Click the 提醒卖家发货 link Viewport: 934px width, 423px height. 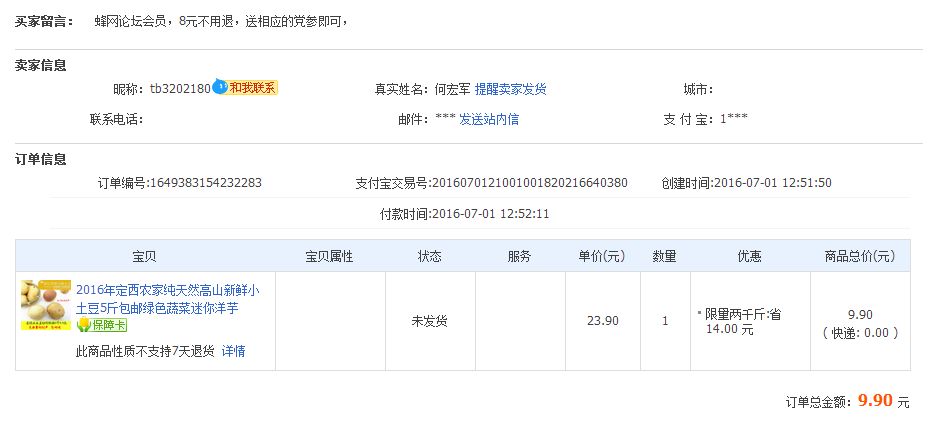click(510, 89)
